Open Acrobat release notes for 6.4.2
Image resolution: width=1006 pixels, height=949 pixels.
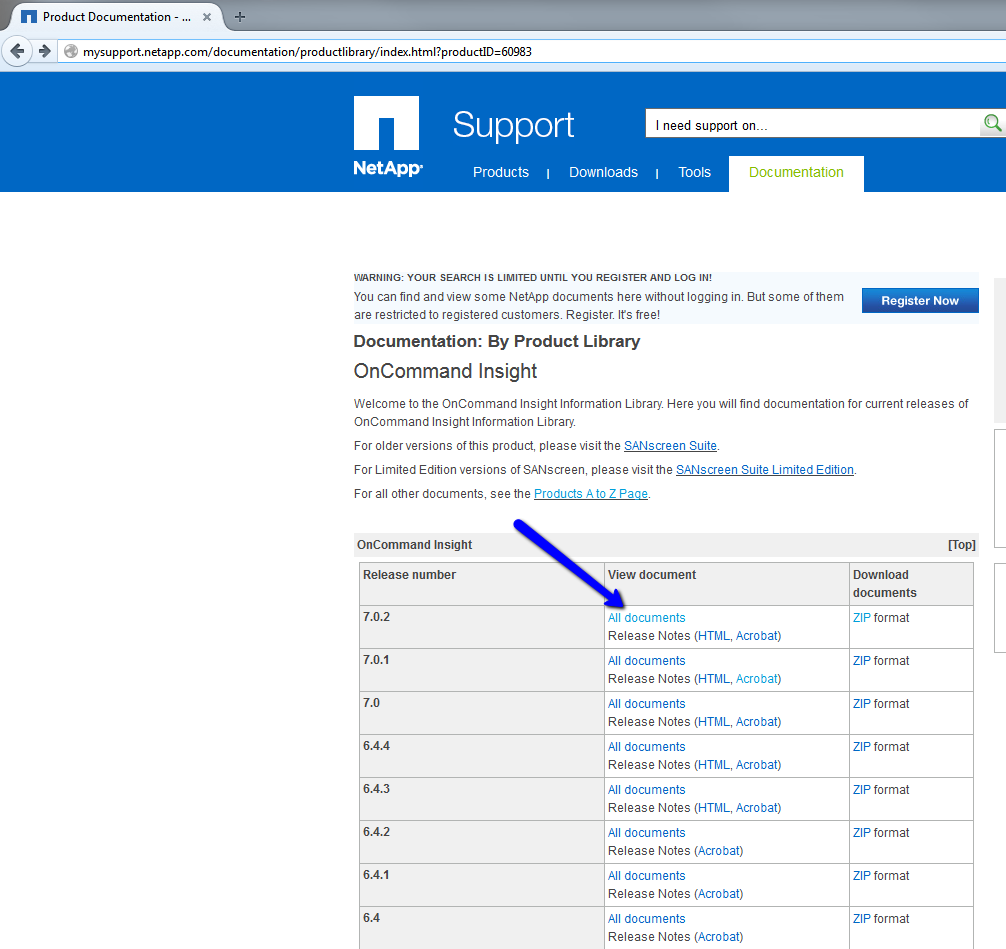(719, 850)
